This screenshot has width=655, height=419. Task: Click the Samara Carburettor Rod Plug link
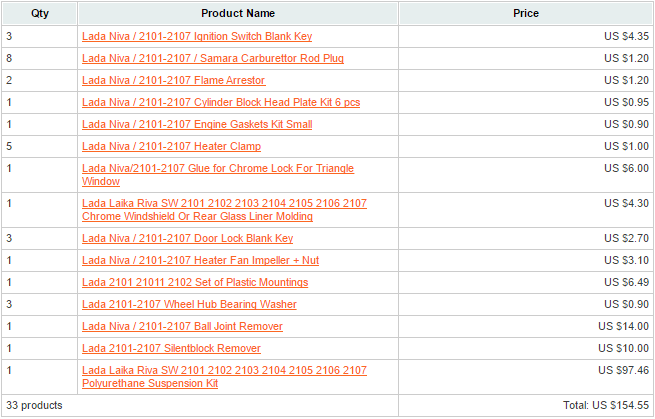coord(212,58)
